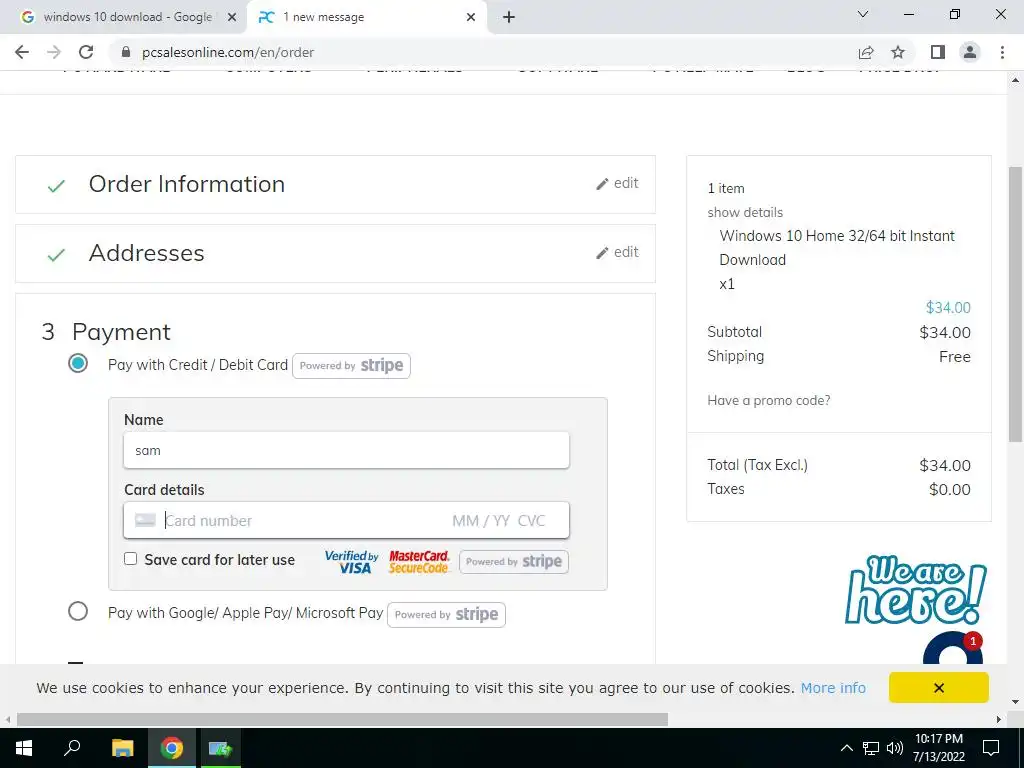Edit the Order Information section

pos(617,184)
